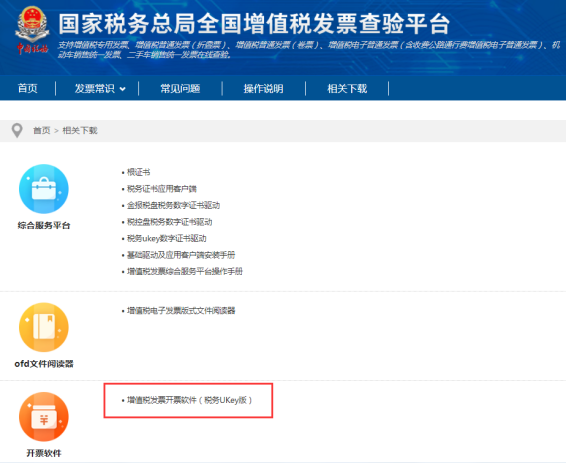
Task: Download 税控盘税务数字证书驱动
Action: (169, 222)
